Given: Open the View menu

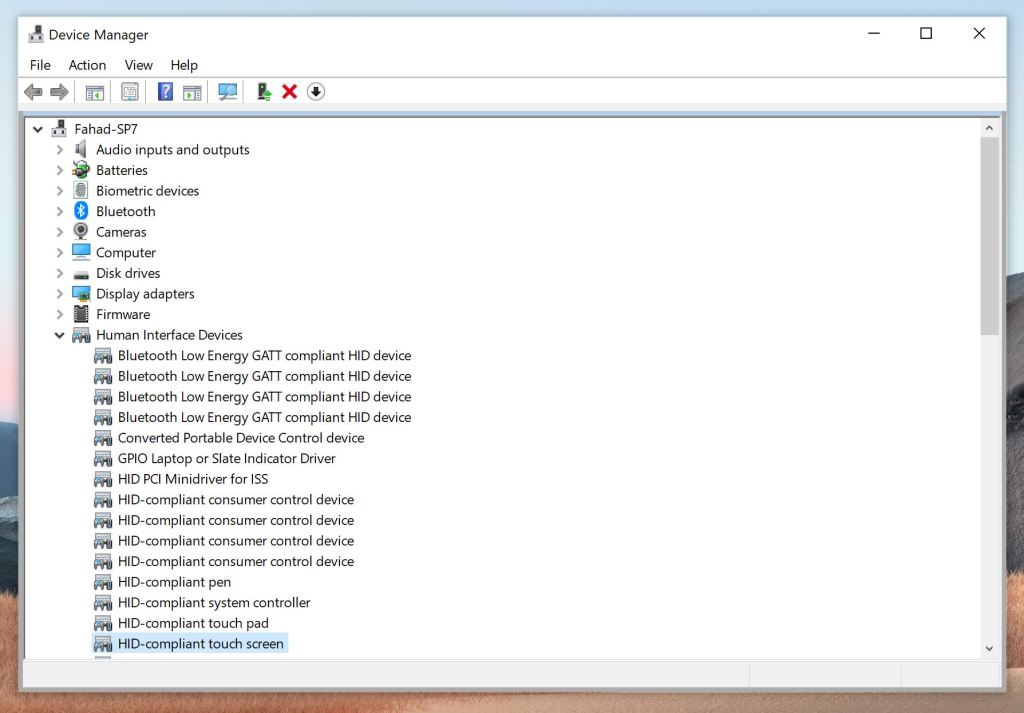Looking at the screenshot, I should point(138,65).
